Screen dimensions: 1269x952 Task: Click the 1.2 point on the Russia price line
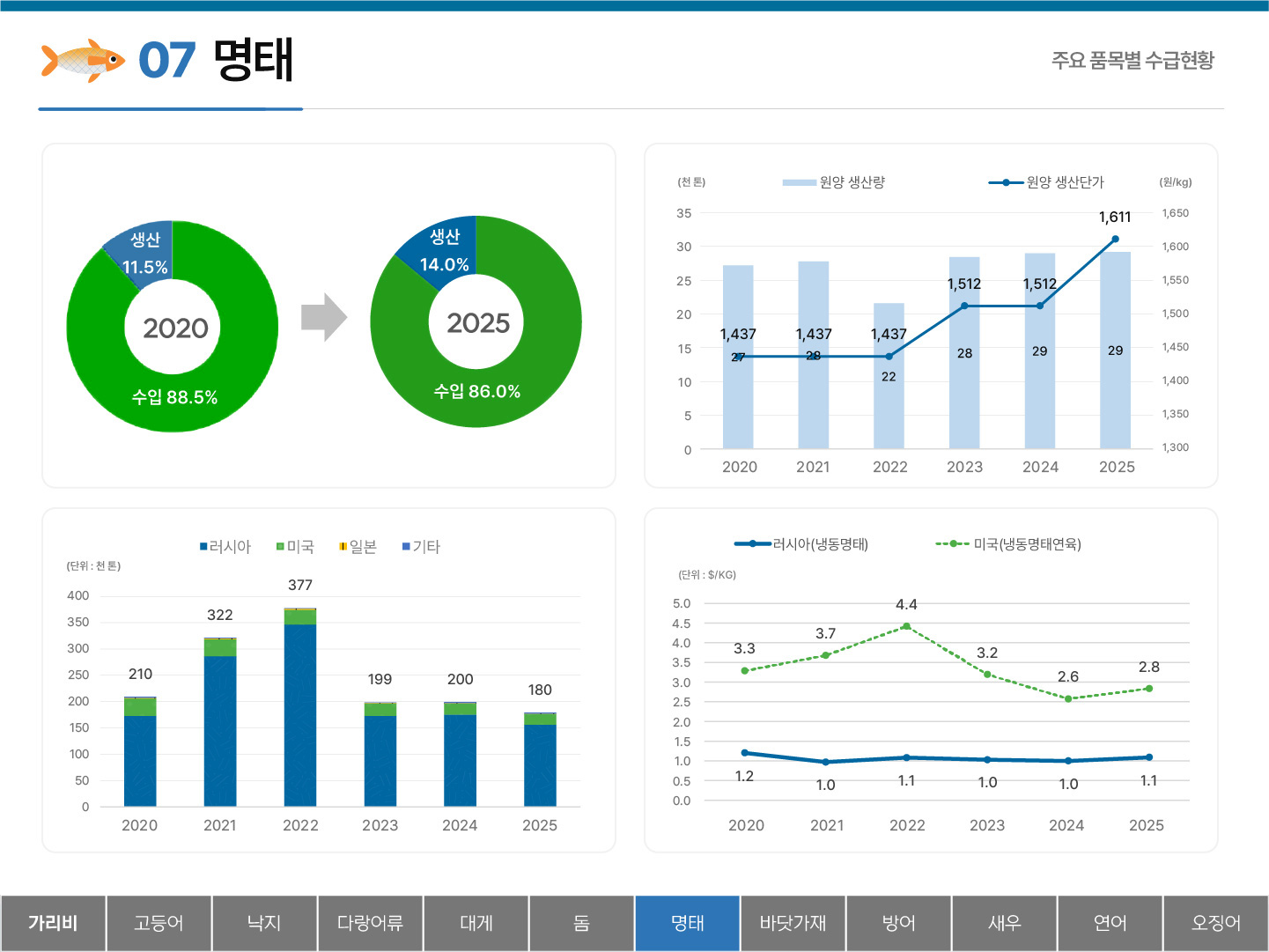(x=745, y=753)
